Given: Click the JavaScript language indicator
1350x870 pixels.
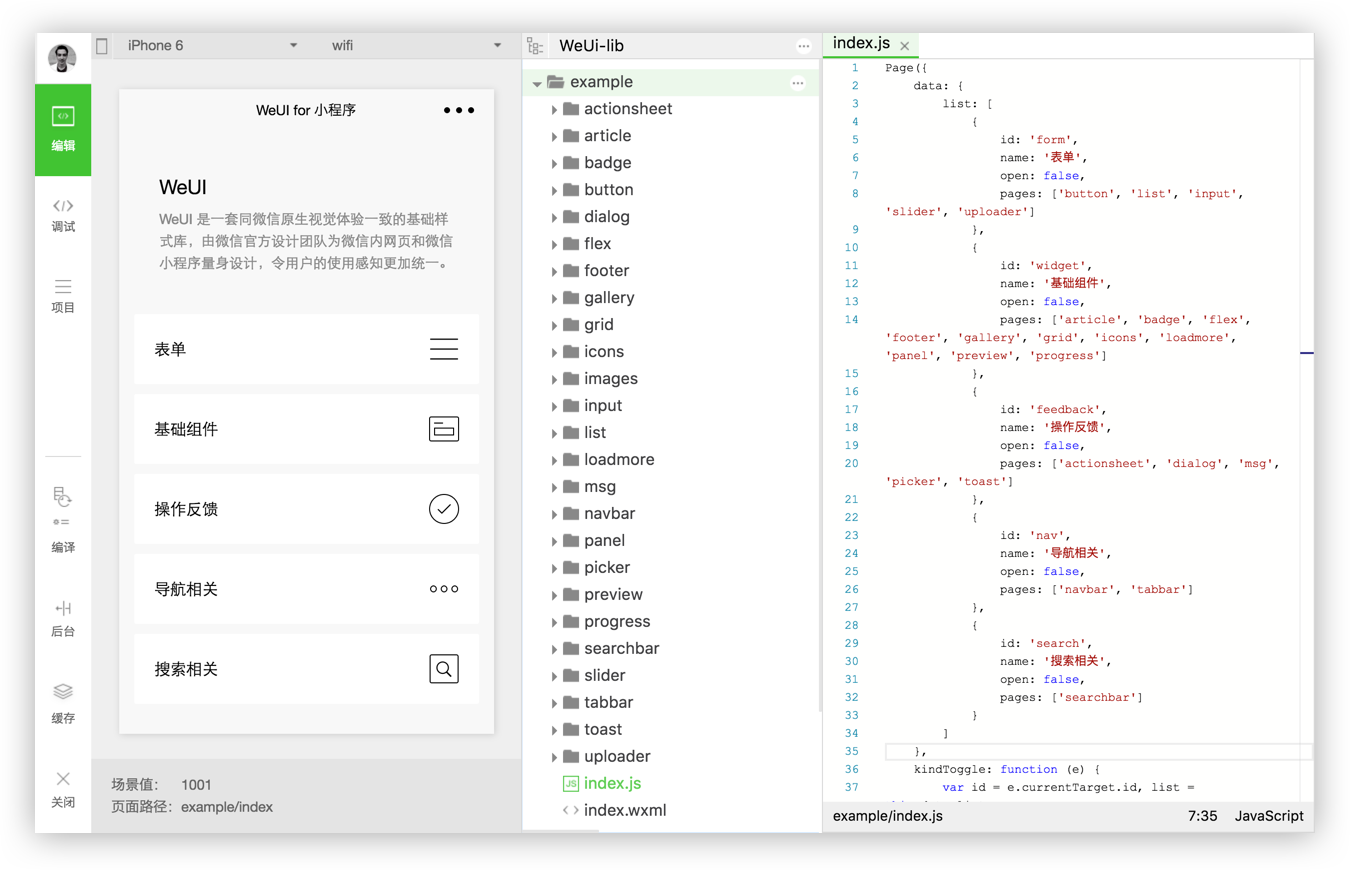Looking at the screenshot, I should coord(1269,816).
